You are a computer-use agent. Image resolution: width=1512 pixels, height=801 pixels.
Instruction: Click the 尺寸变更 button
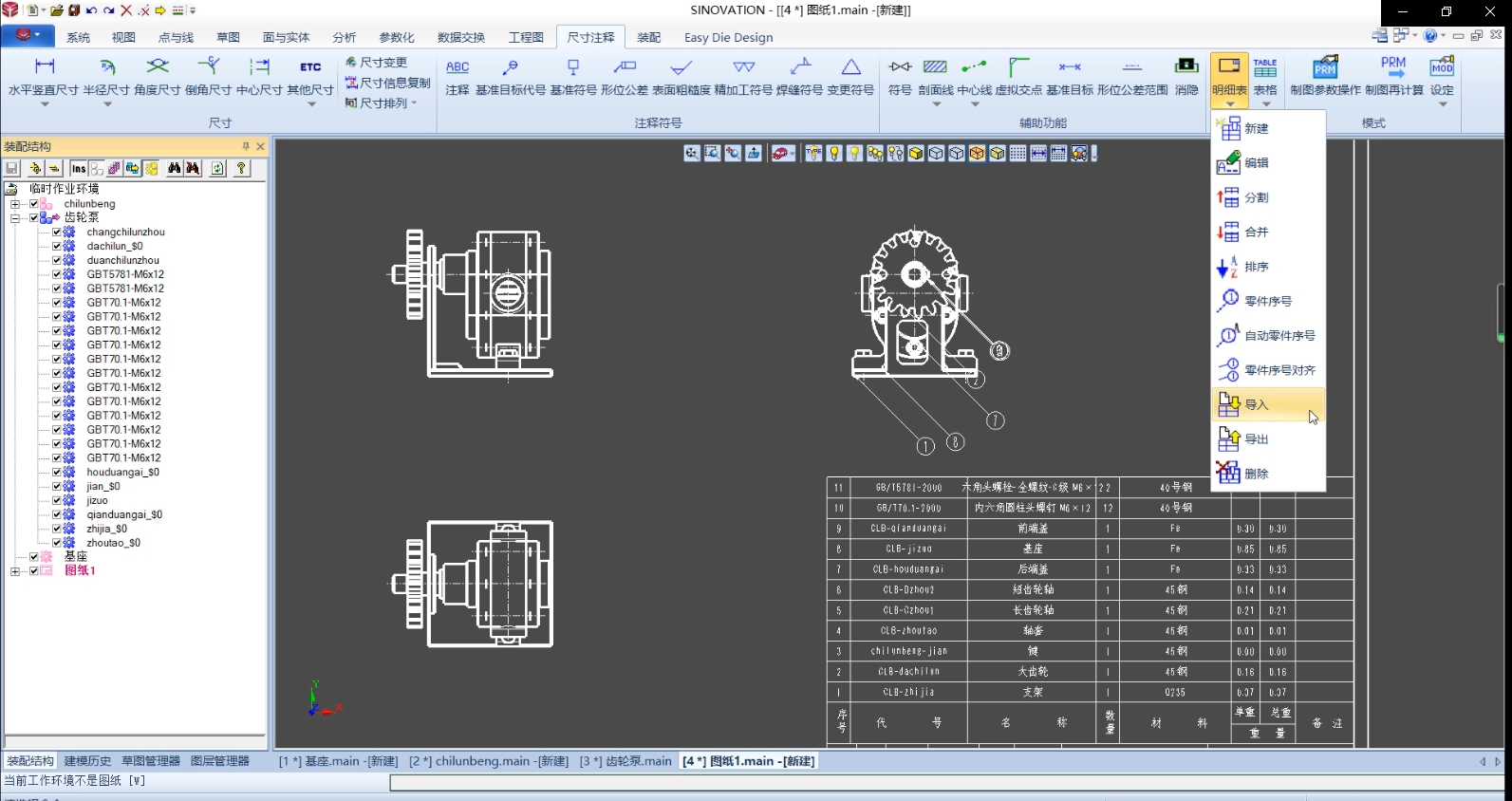(376, 62)
